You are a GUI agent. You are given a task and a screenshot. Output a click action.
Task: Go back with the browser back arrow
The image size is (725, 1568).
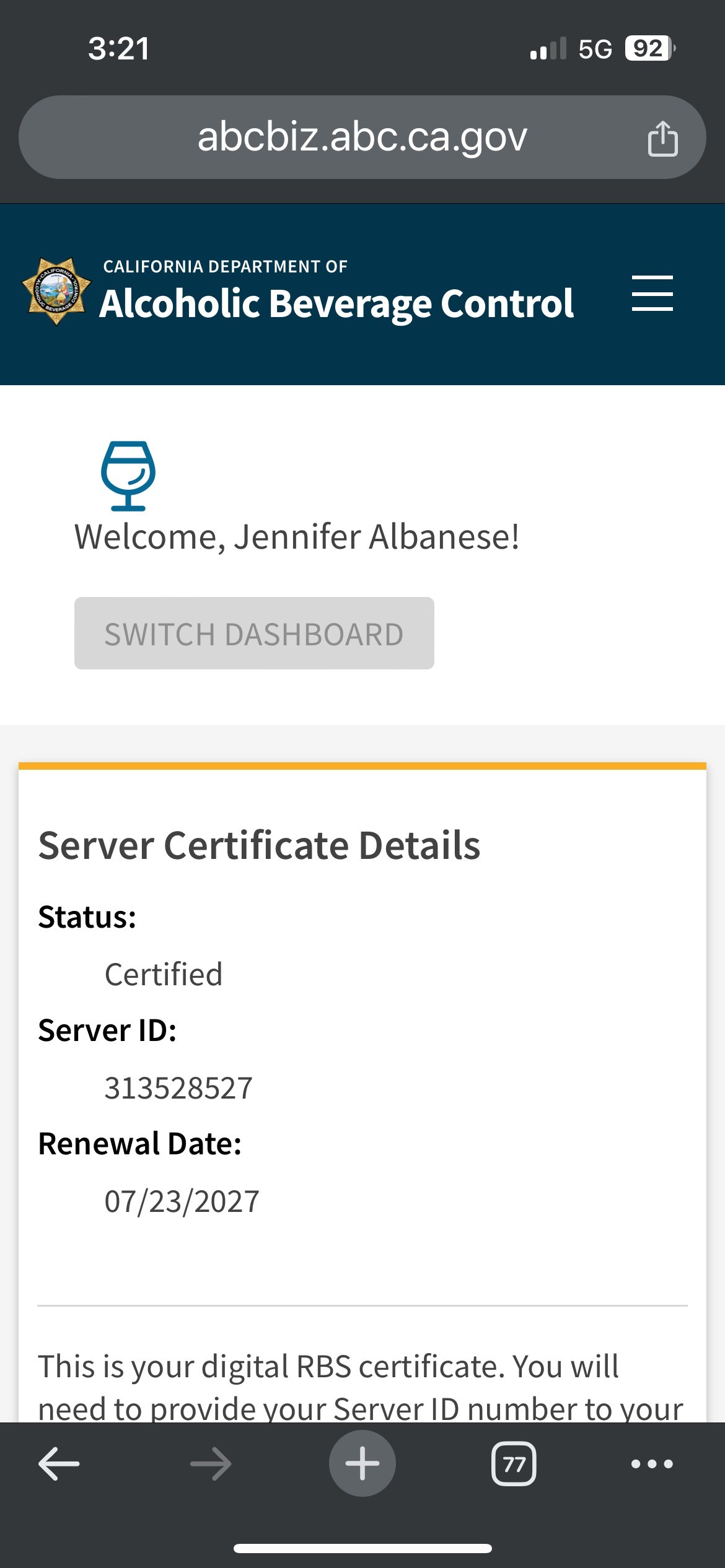[59, 1464]
